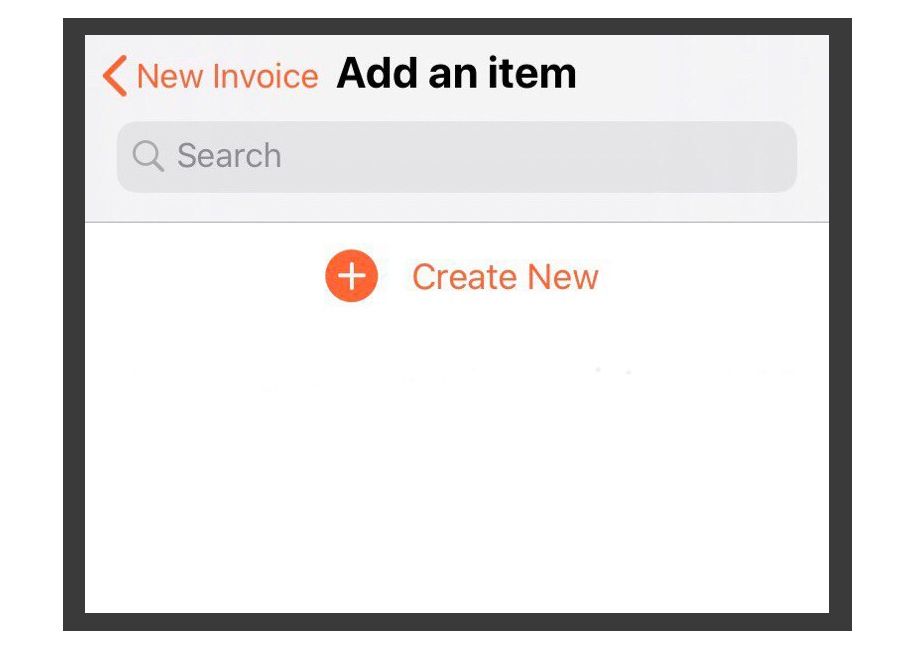Click the header bar beside Add an item
915x650 pixels.
(x=700, y=75)
